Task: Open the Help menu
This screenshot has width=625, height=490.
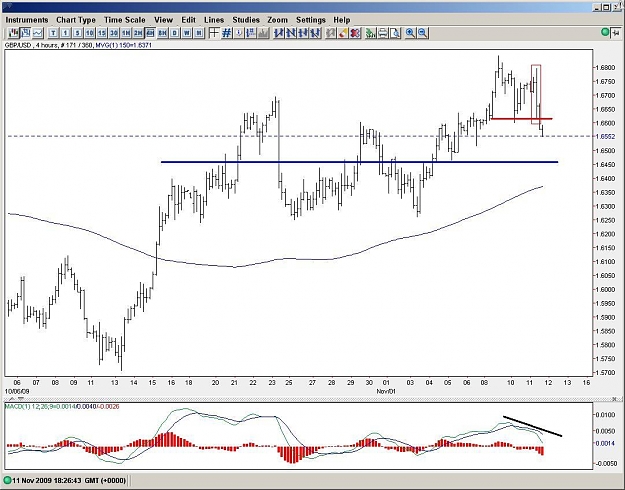Action: 342,20
